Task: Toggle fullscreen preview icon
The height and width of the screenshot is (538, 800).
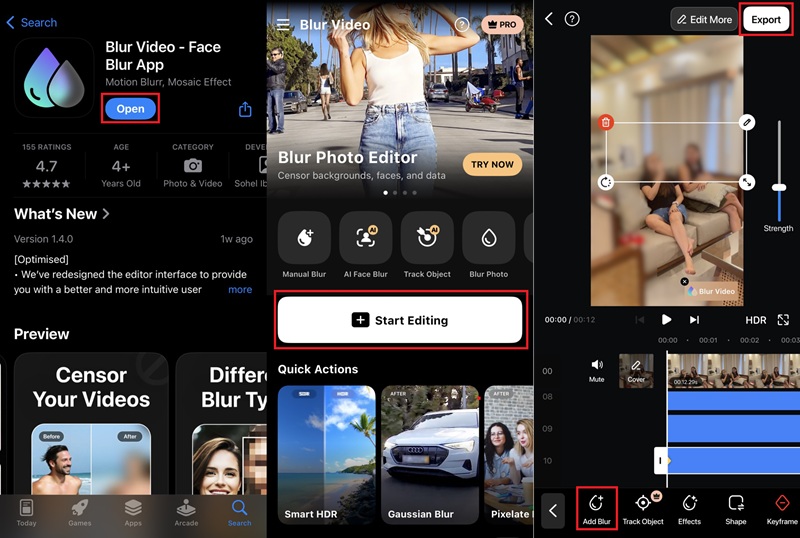Action: click(x=783, y=320)
